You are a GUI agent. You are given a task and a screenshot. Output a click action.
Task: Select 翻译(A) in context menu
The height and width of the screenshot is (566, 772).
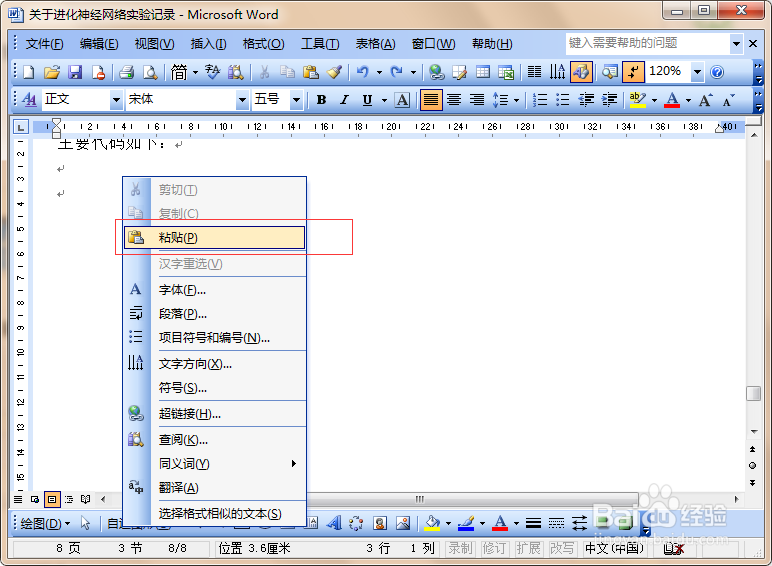(x=215, y=488)
